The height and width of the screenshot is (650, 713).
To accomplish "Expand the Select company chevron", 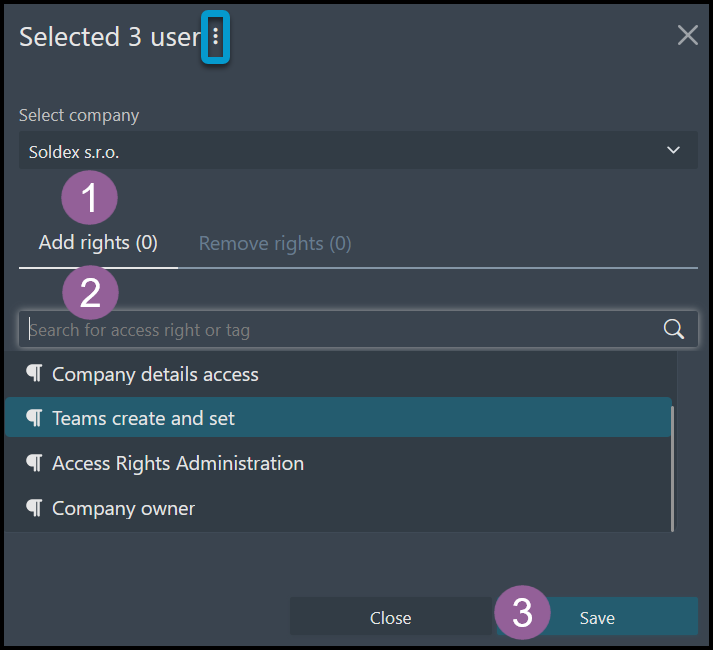I will point(673,150).
